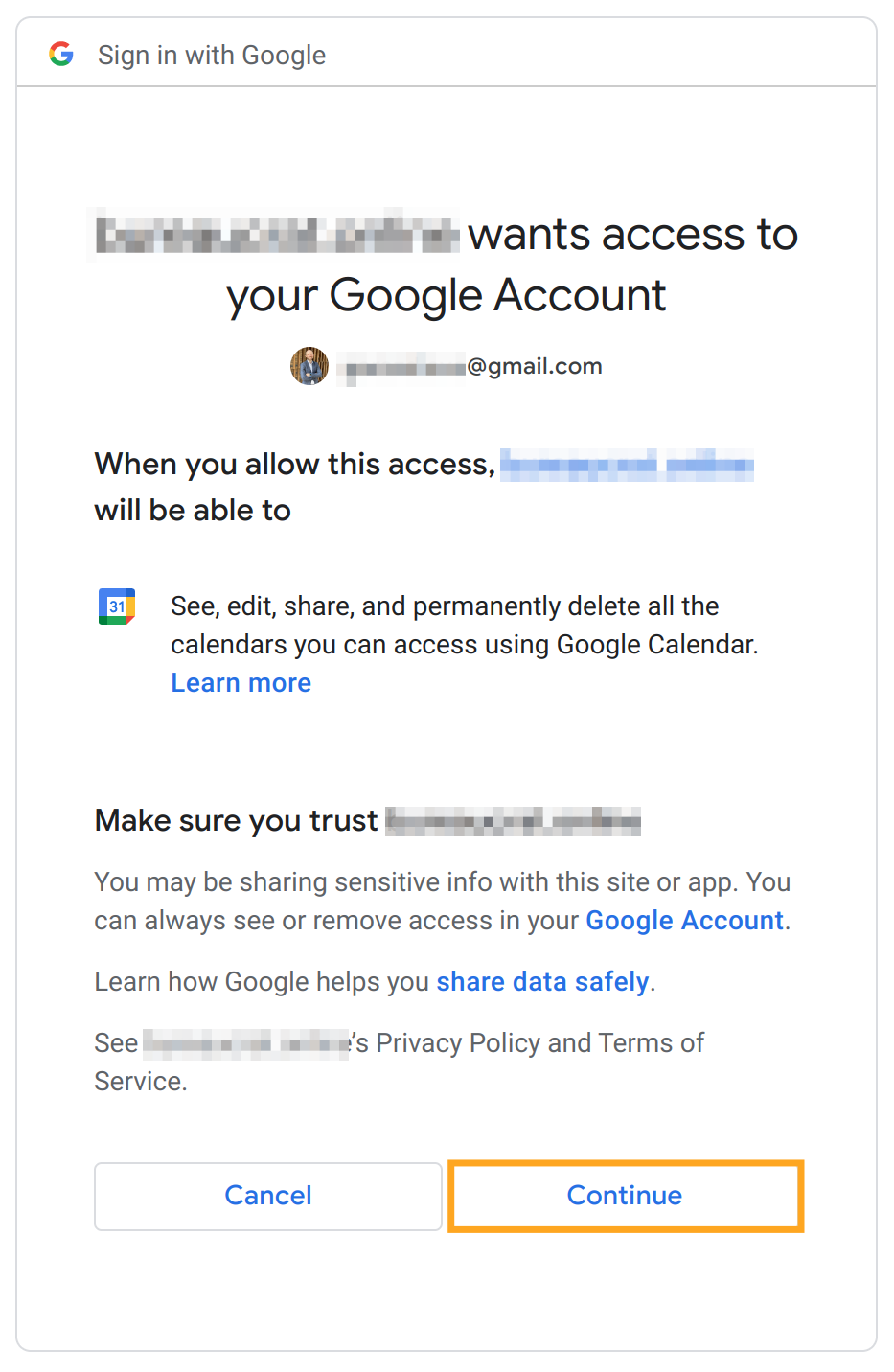Click the When you allow this access heading
Image resolution: width=894 pixels, height=1372 pixels.
(x=294, y=465)
